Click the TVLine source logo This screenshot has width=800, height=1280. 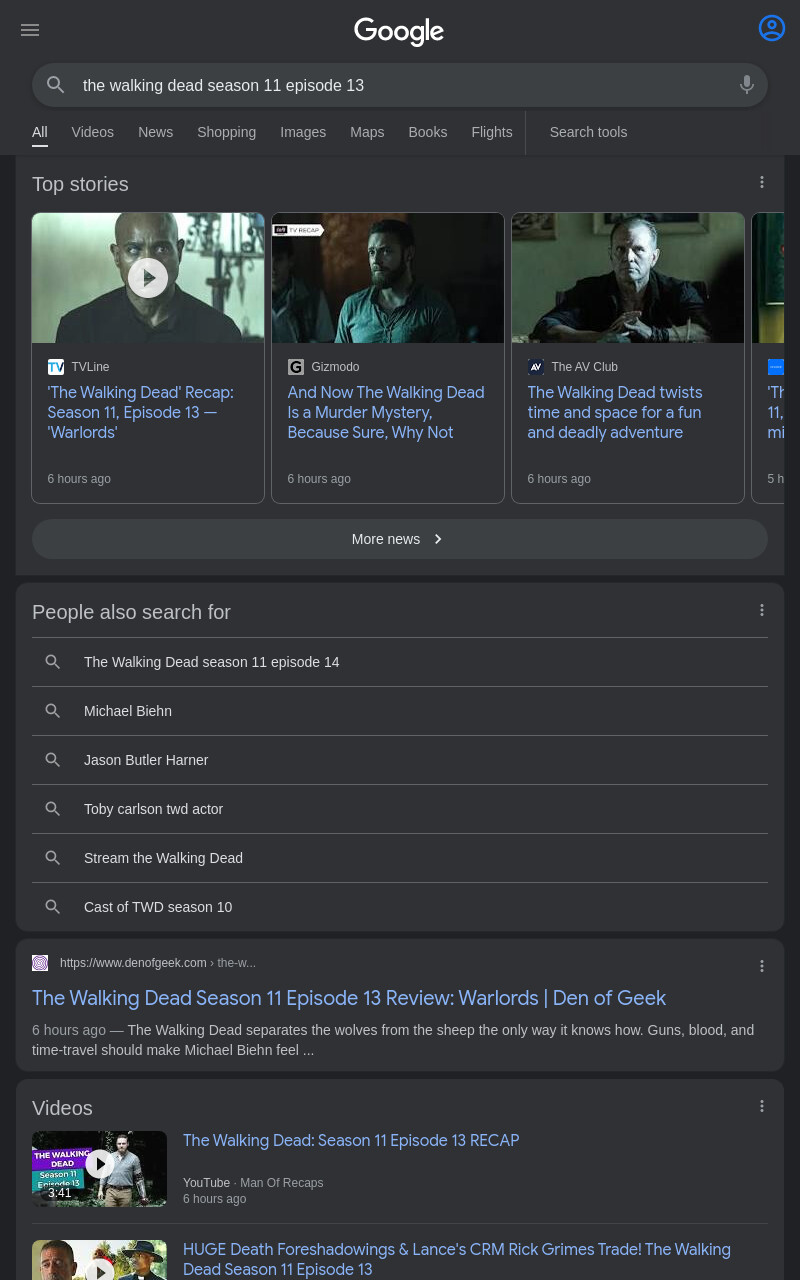(56, 367)
